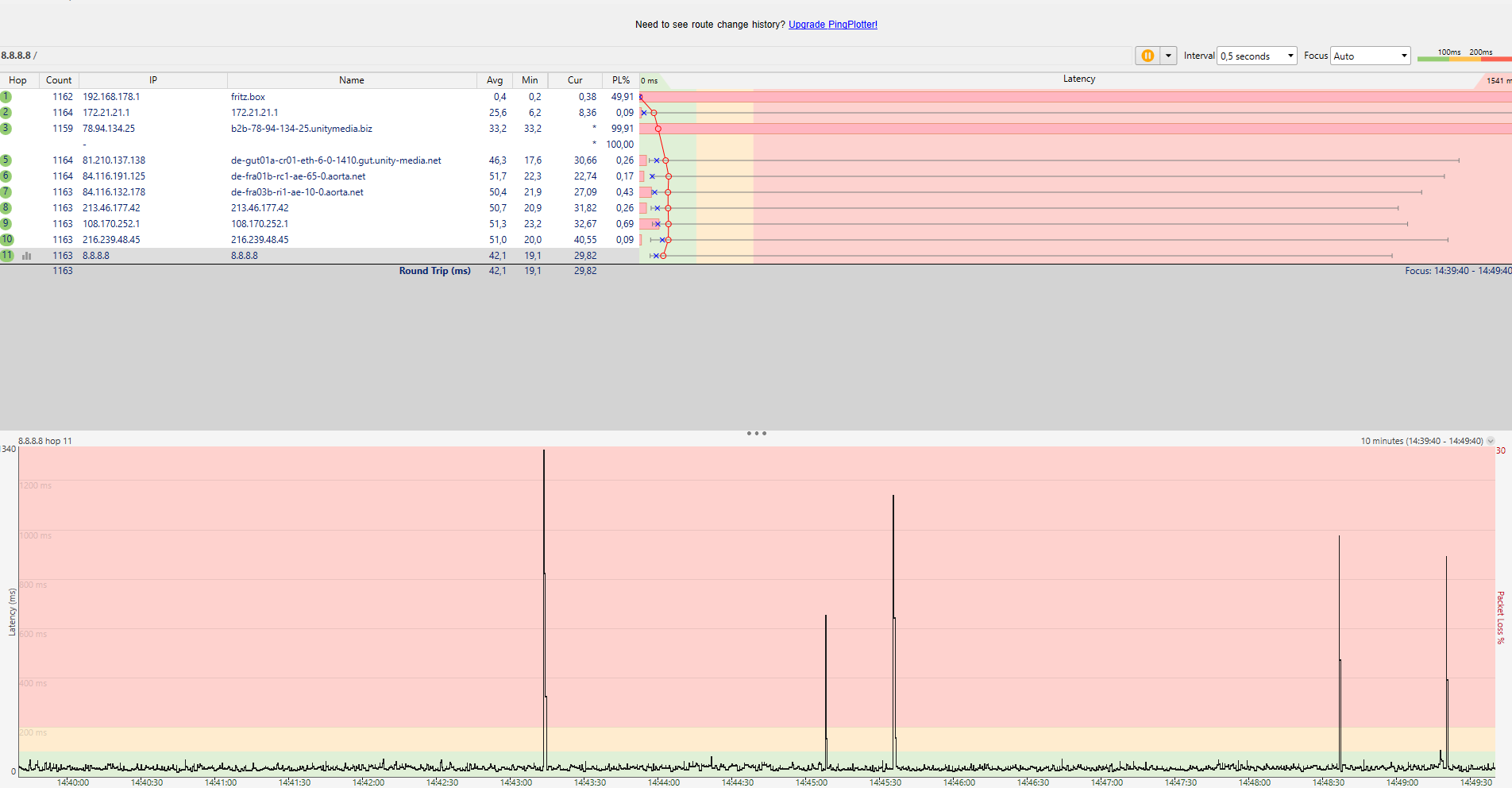Click the PL% column header

pos(621,80)
